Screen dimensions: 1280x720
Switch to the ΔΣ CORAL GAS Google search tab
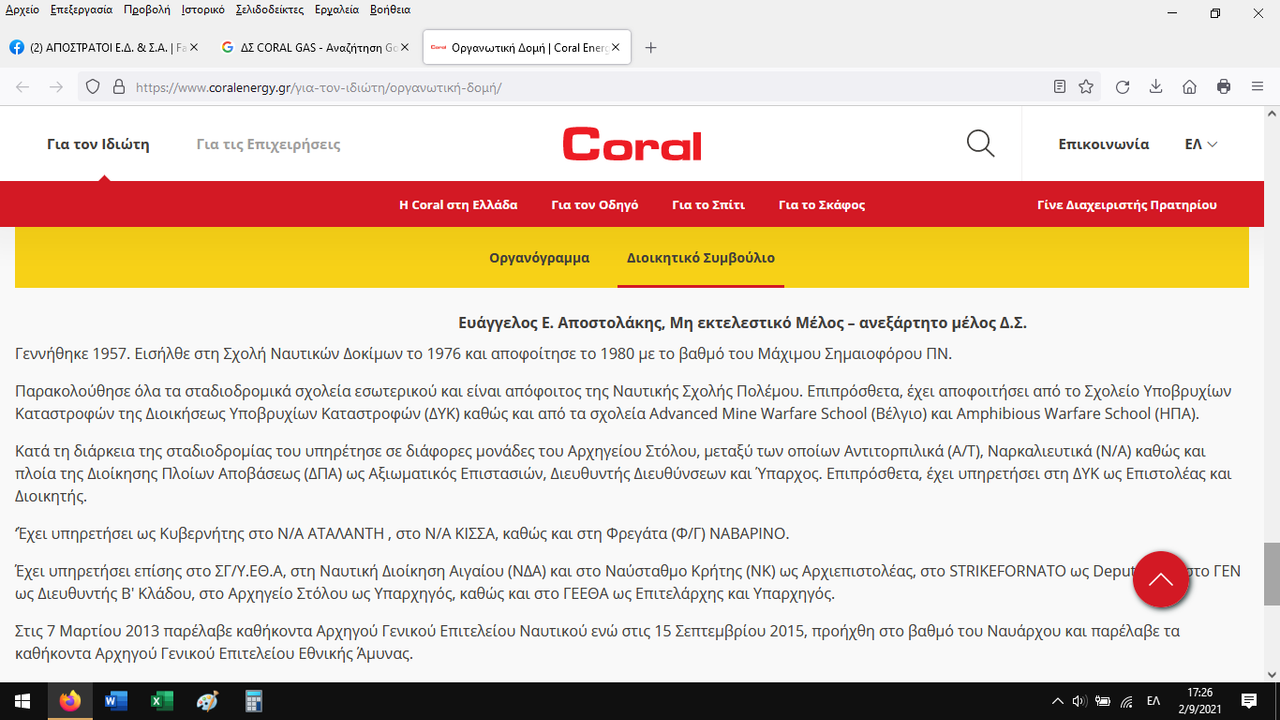(315, 47)
